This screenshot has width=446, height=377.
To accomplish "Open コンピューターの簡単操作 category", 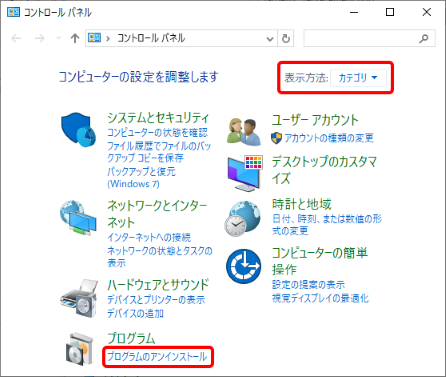I will pyautogui.click(x=320, y=261).
